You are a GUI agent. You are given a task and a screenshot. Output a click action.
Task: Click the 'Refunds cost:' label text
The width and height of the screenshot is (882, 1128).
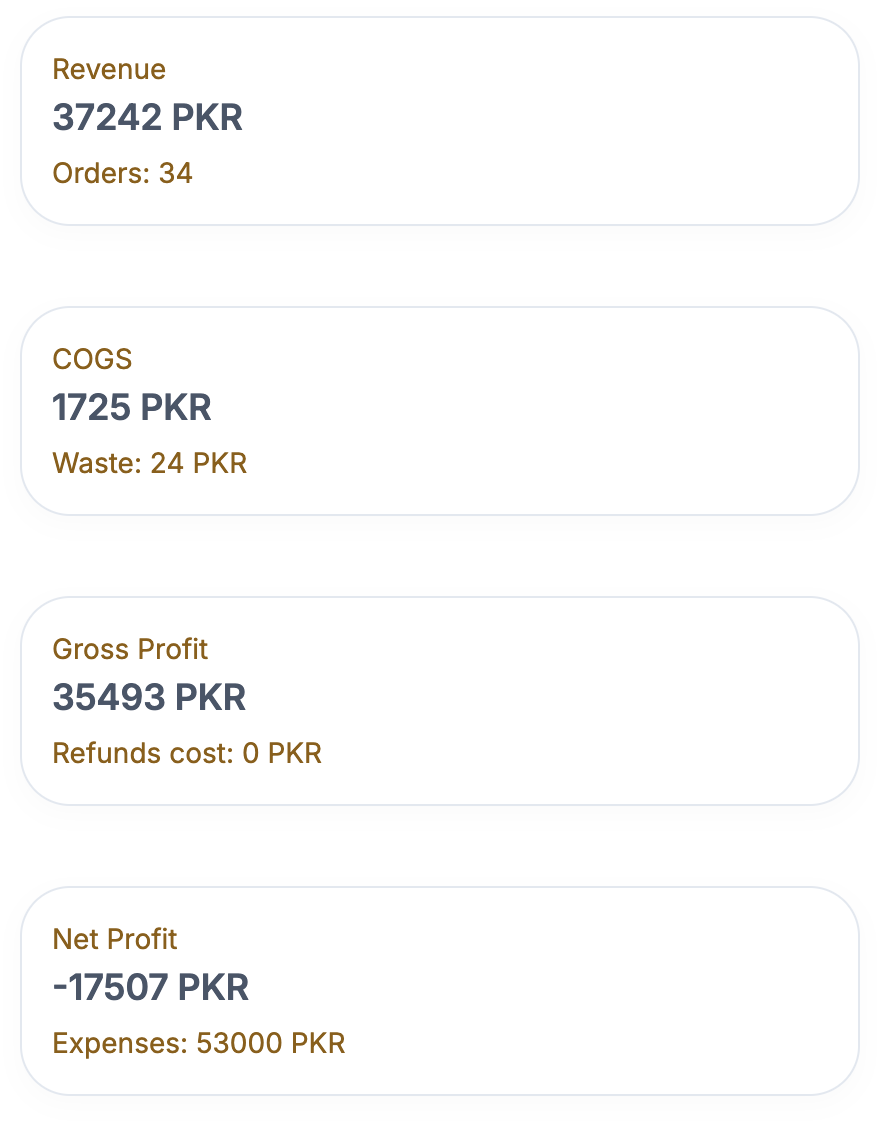[143, 754]
